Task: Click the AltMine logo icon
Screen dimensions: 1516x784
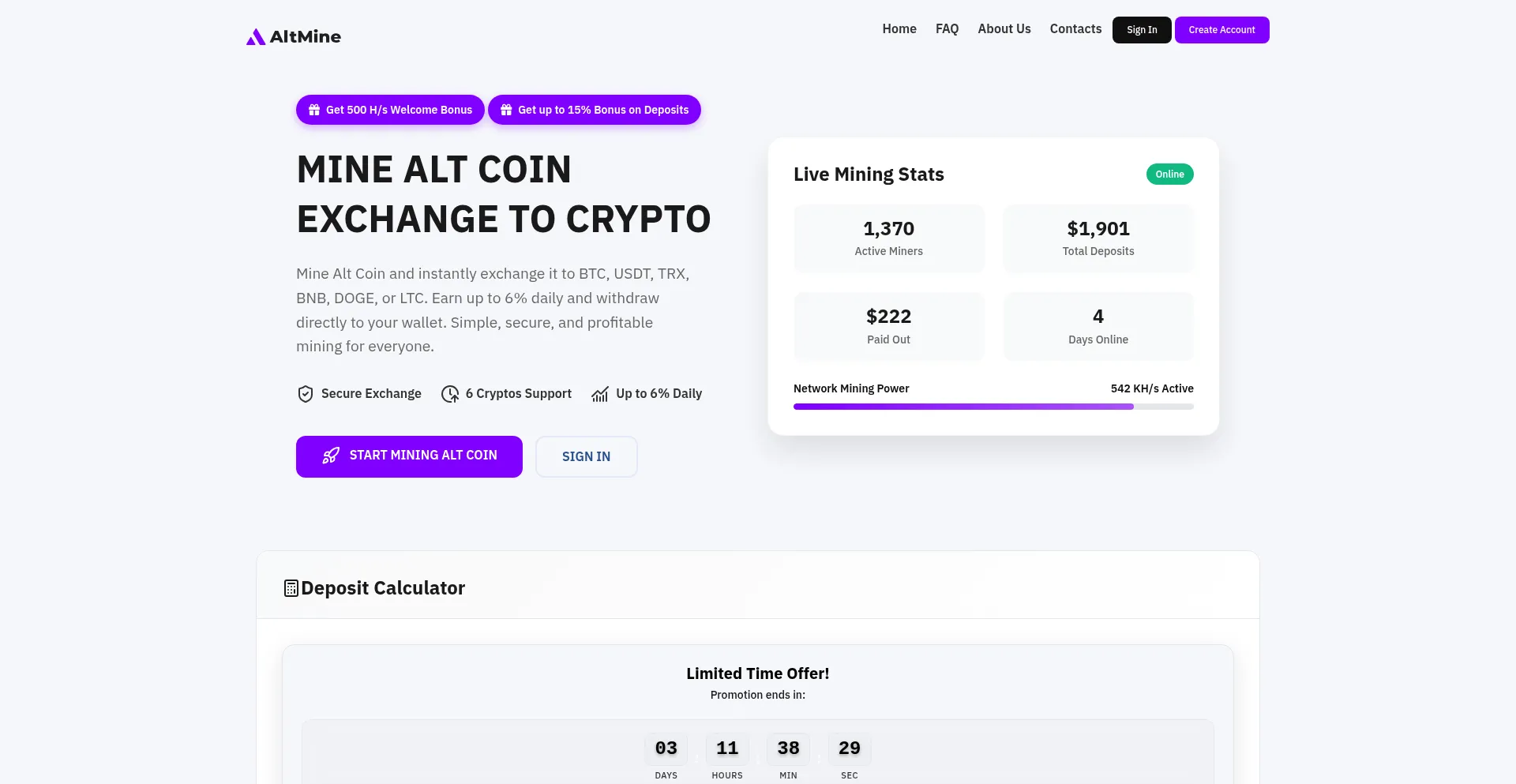Action: pos(255,37)
